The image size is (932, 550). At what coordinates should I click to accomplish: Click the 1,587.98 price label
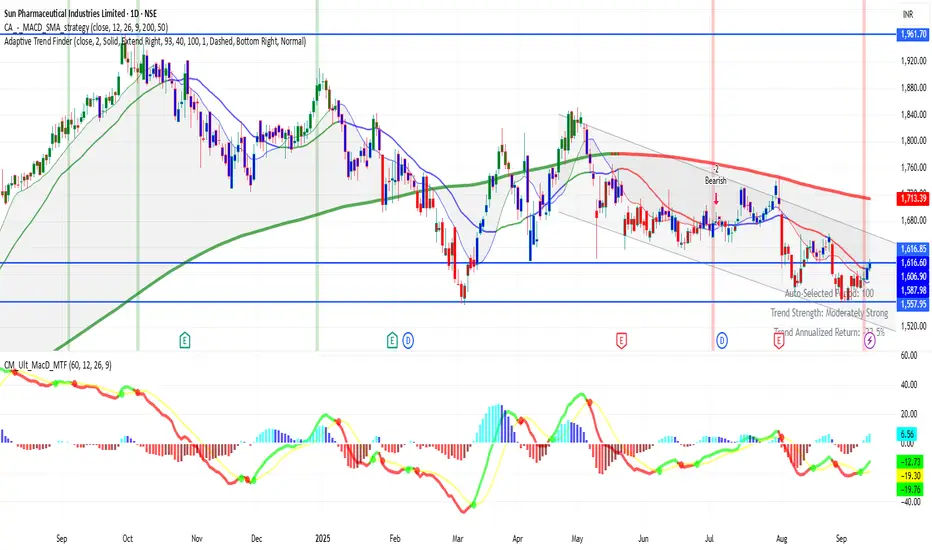tap(914, 290)
